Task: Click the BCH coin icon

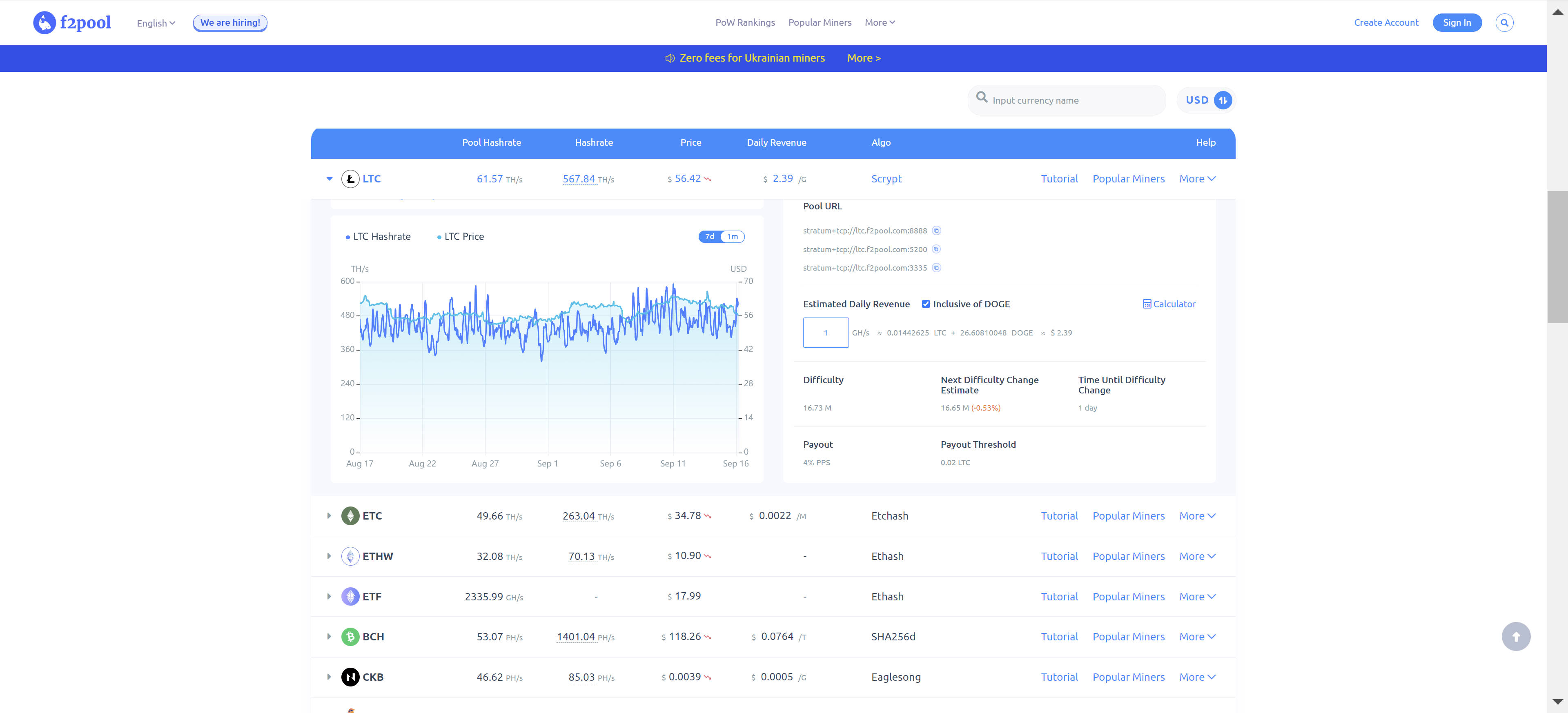Action: pyautogui.click(x=350, y=637)
